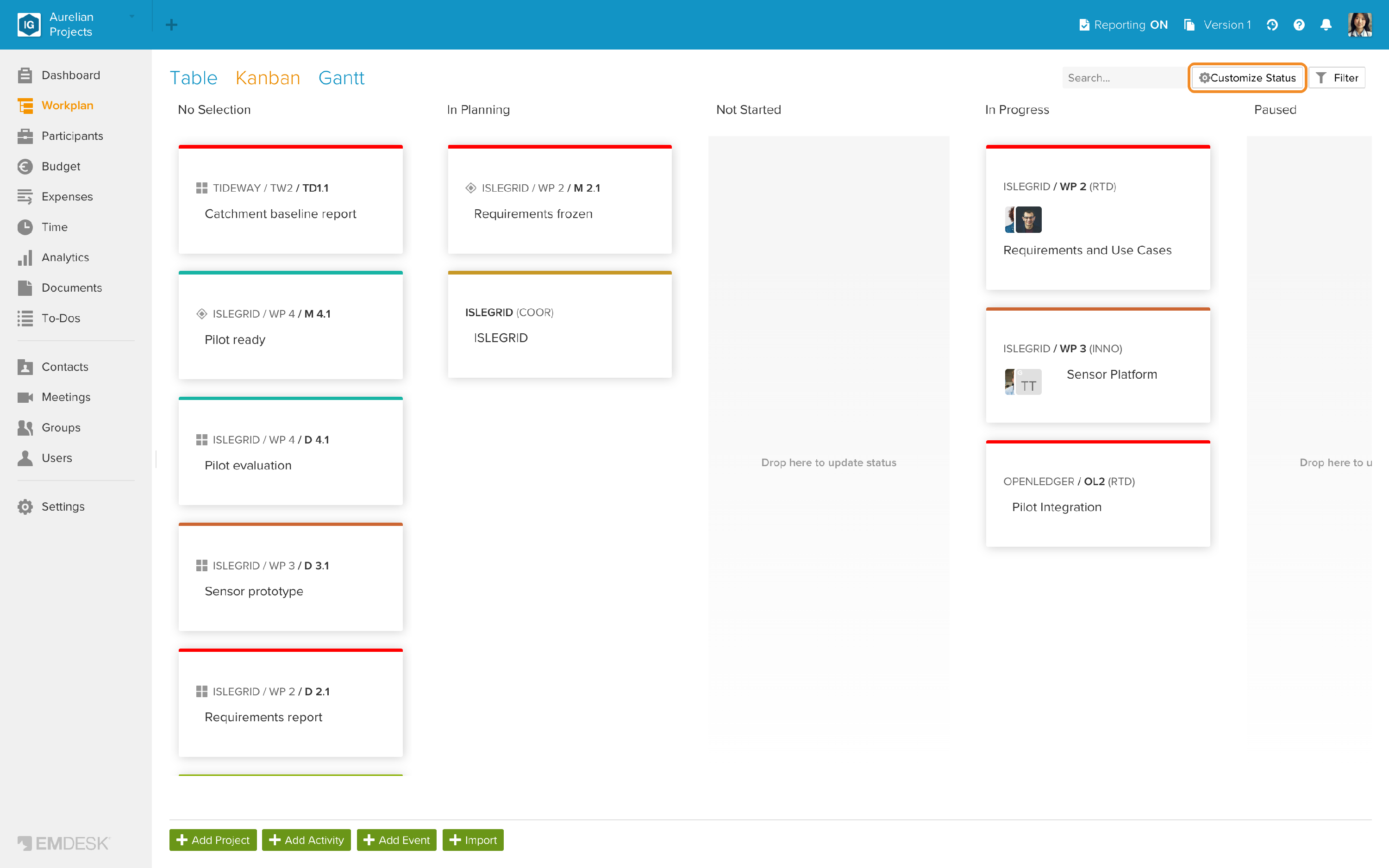This screenshot has width=1389, height=868.
Task: Open Analytics bar chart icon
Action: 25,258
